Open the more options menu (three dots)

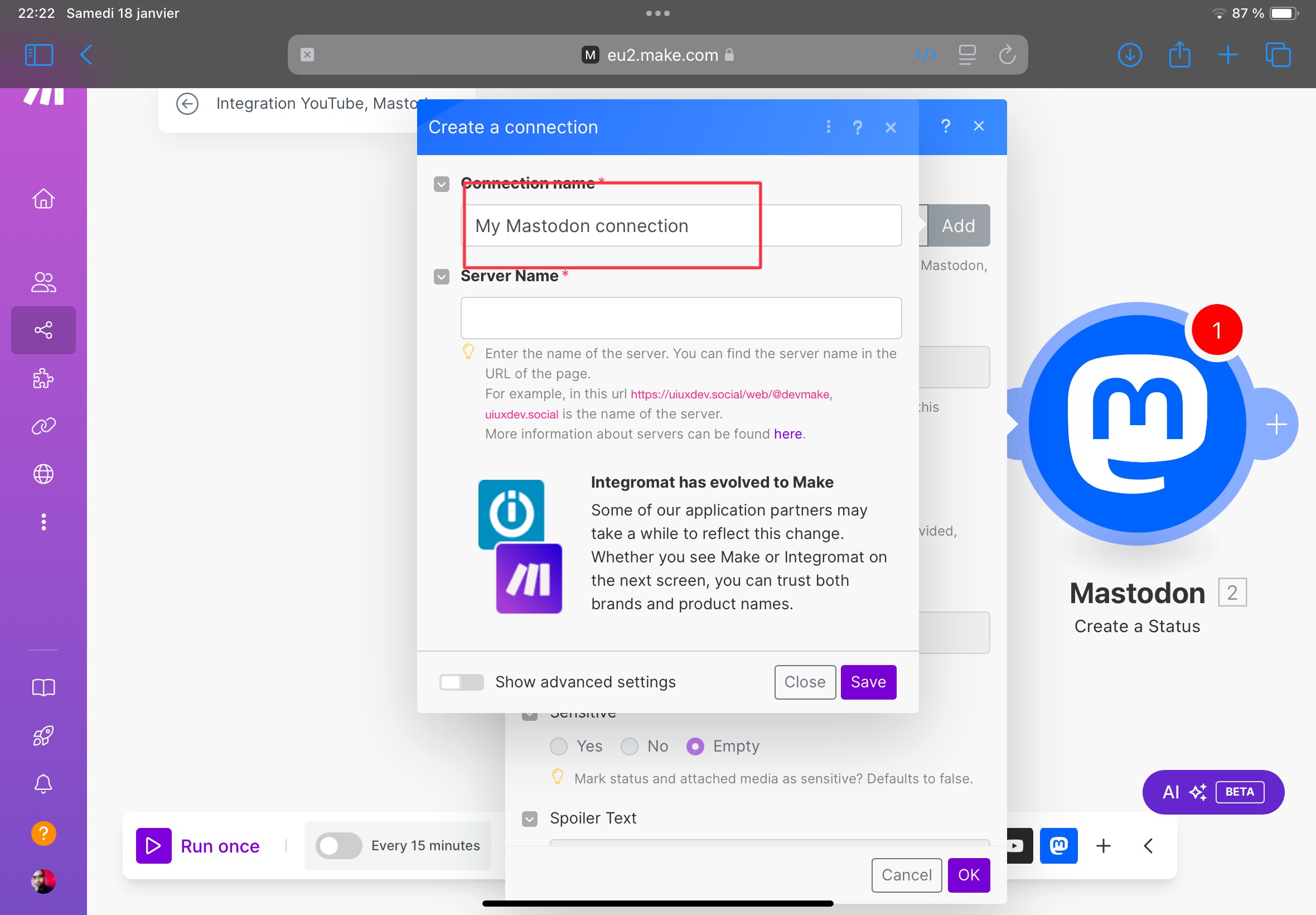point(828,126)
